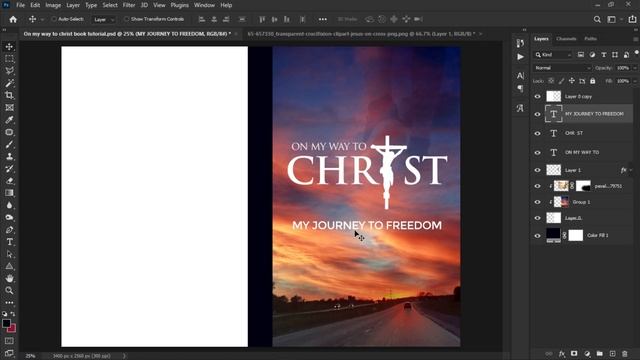
Task: Toggle Show Transform Controls checkbox
Action: coord(126,19)
